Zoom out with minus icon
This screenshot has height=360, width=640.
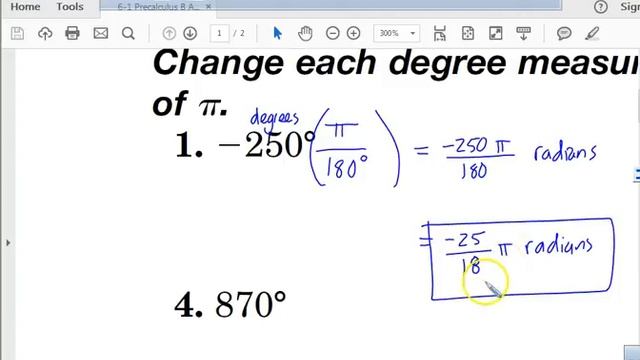click(x=333, y=33)
